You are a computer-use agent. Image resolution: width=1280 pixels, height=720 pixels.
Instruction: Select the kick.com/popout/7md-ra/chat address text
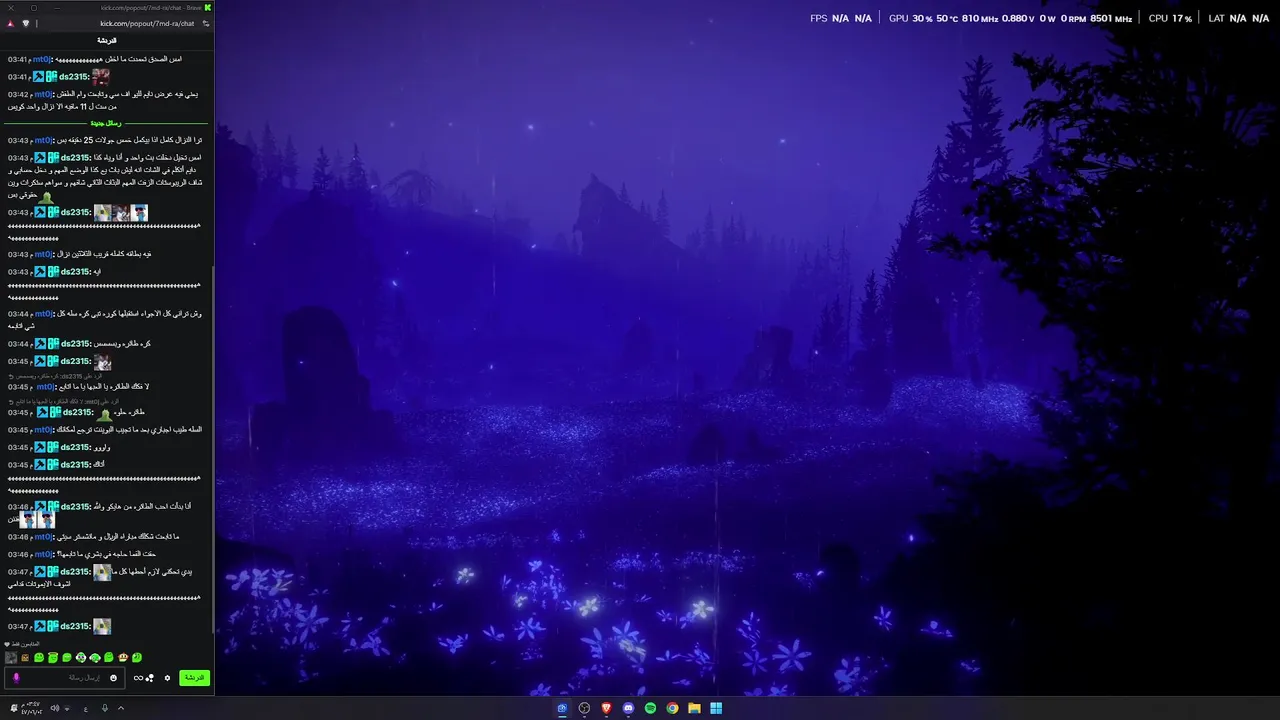147,23
